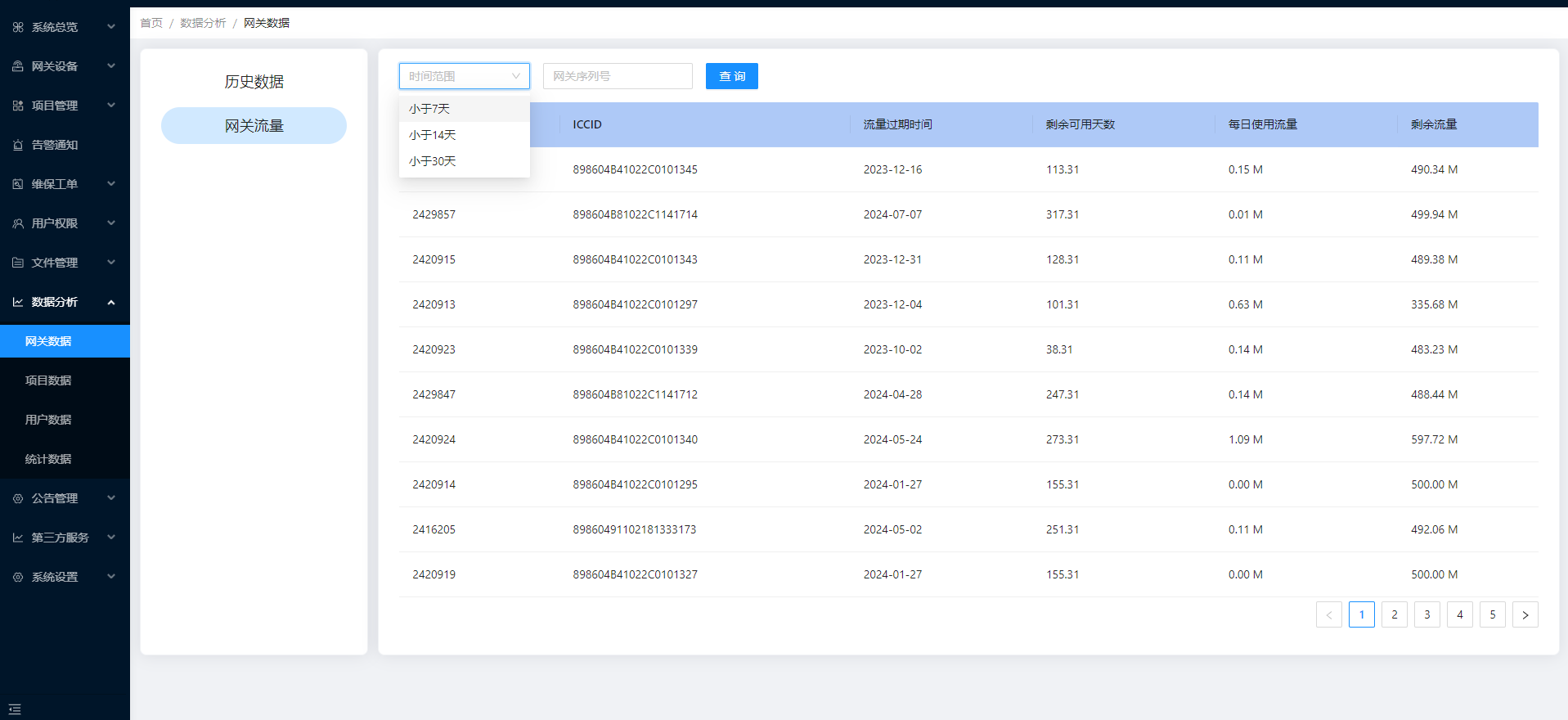Screen dimensions: 1568x720
Task: Select the 网关流量 tab
Action: tap(254, 126)
